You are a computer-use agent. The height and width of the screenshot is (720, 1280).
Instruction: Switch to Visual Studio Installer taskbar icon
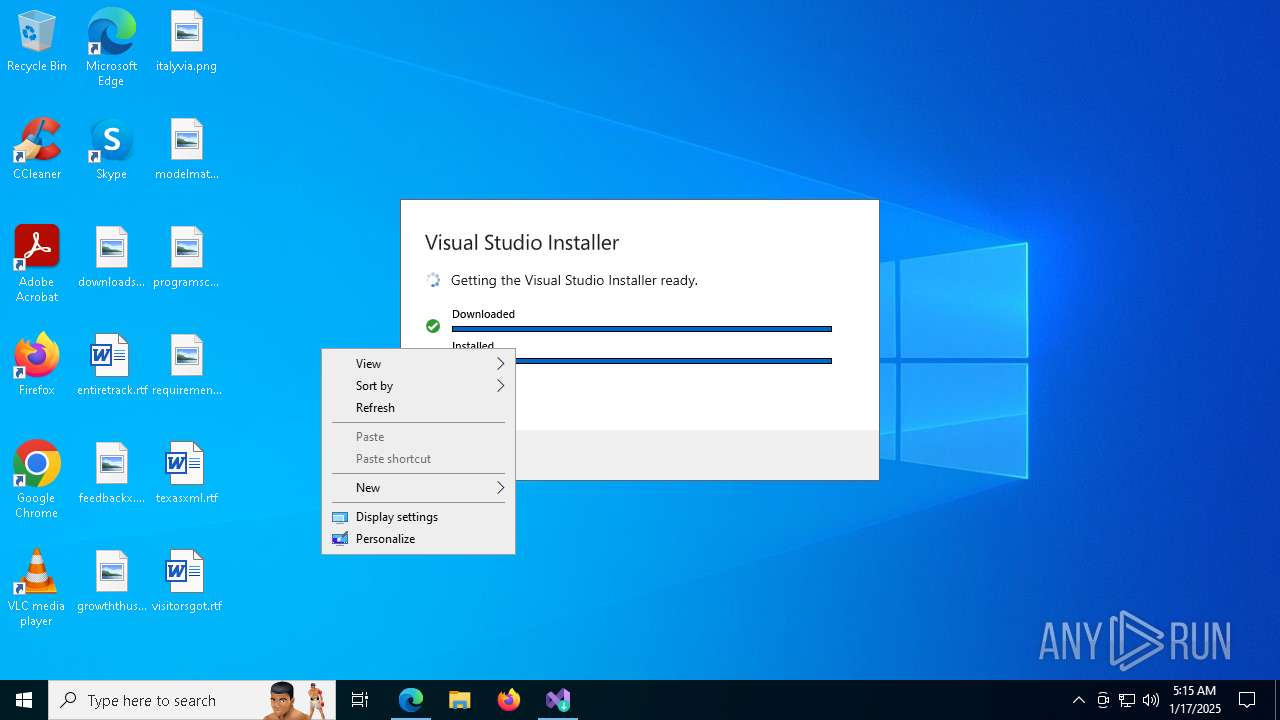pyautogui.click(x=558, y=700)
